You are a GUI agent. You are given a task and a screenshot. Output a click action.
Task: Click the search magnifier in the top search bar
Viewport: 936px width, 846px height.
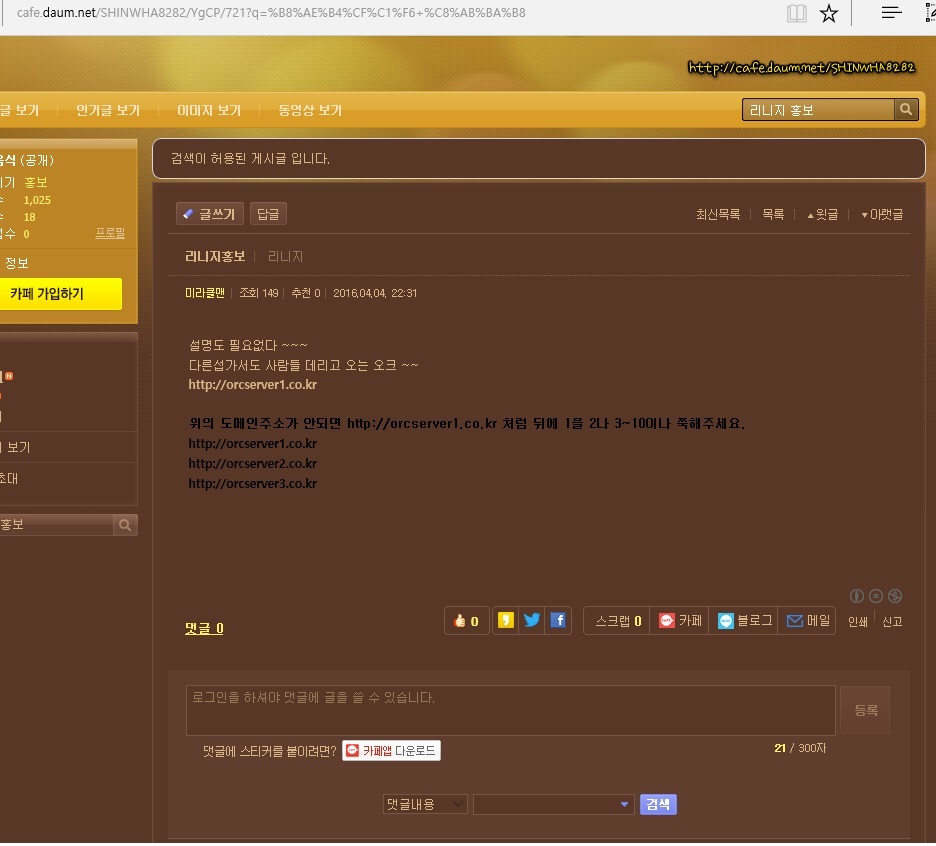coord(906,110)
